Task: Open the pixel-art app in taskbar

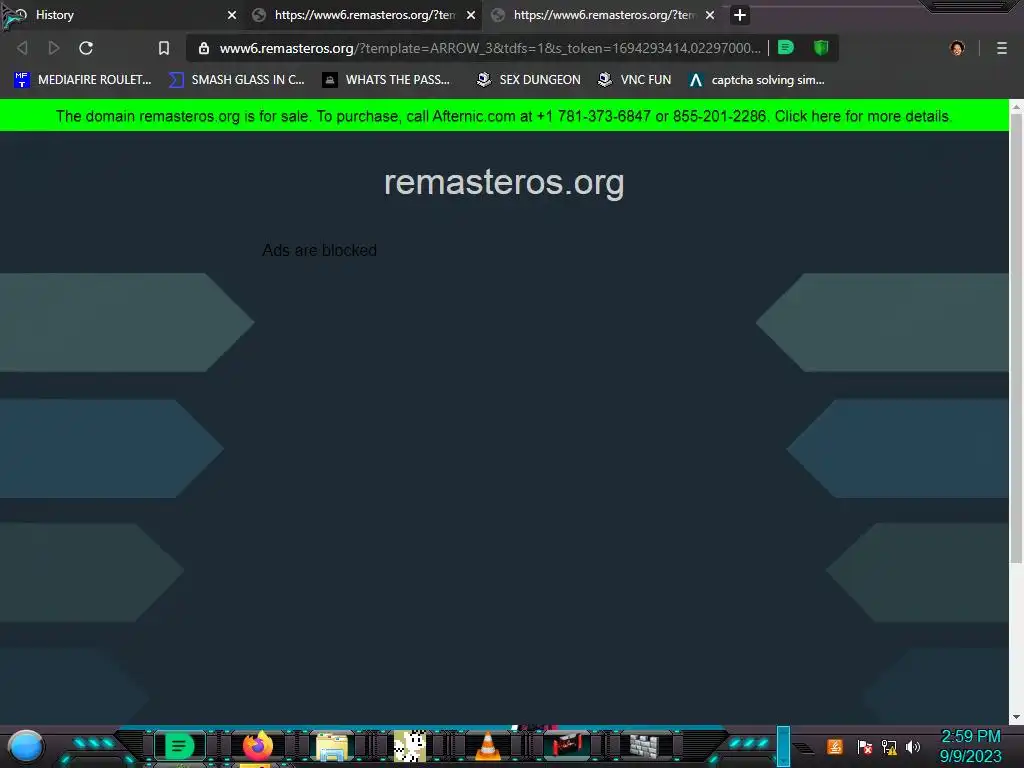Action: coord(410,746)
